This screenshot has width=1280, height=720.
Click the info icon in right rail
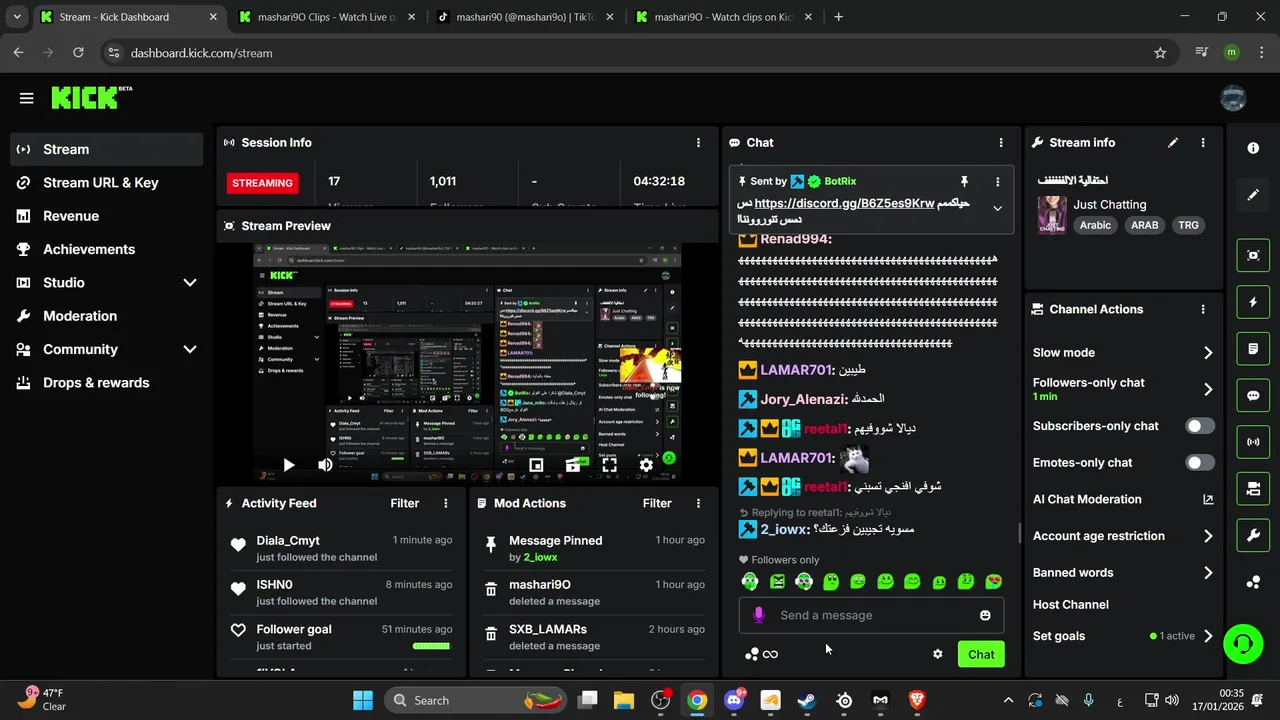click(1253, 148)
